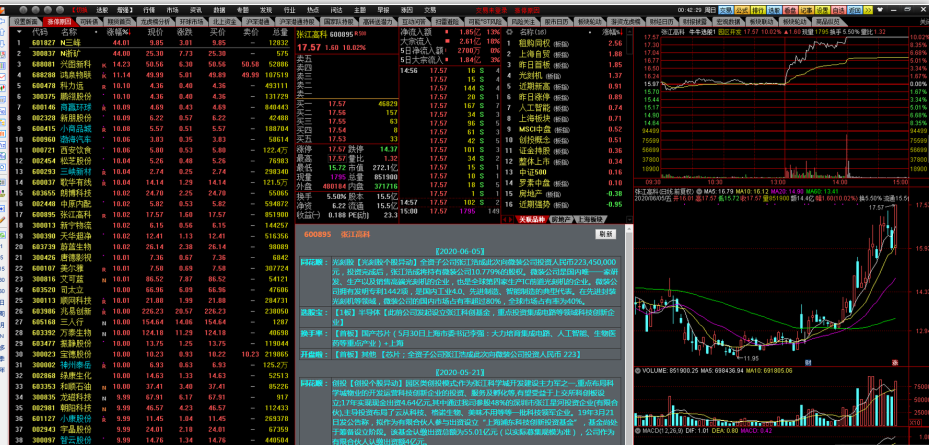Sort by the 总量 column header

pyautogui.click(x=280, y=31)
